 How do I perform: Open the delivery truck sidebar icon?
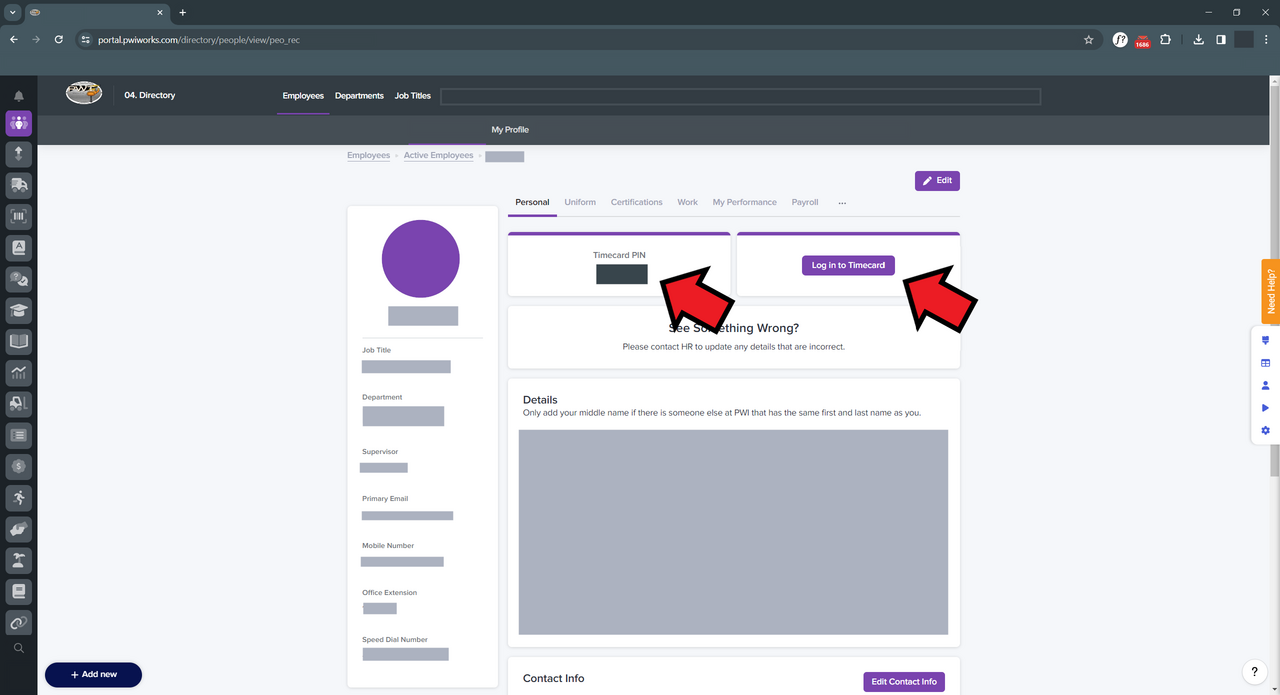pyautogui.click(x=18, y=185)
